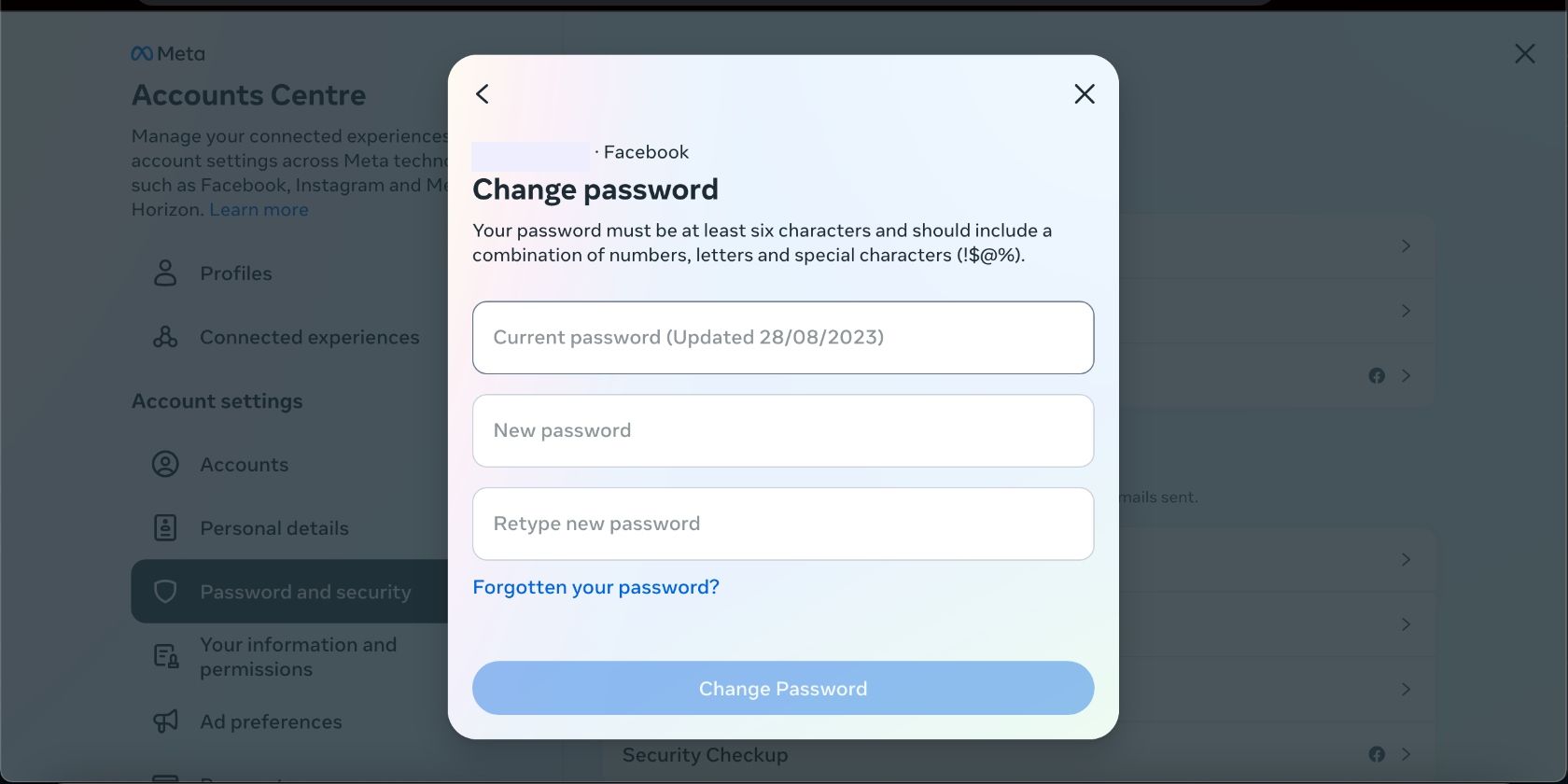Click the back arrow in the dialog
Image resolution: width=1568 pixels, height=784 pixels.
[x=482, y=93]
